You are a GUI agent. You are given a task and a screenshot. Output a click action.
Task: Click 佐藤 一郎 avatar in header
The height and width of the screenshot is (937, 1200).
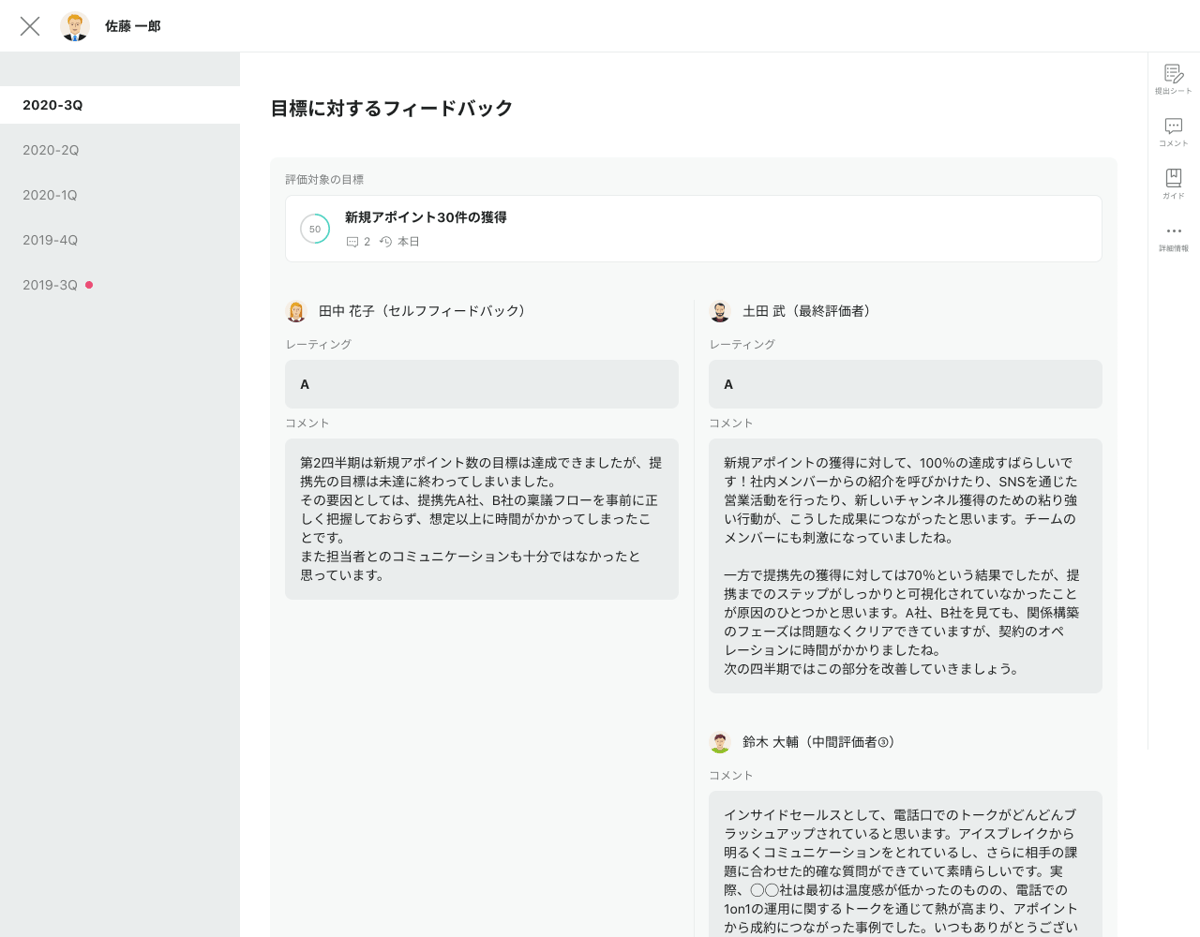(x=75, y=26)
